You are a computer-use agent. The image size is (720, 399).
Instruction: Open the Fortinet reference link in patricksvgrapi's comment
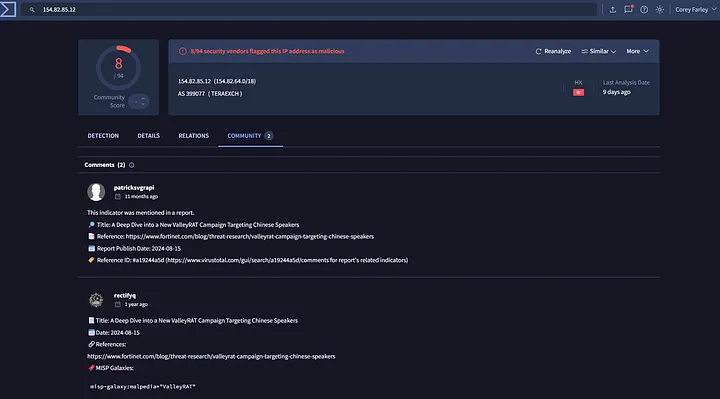pos(250,237)
